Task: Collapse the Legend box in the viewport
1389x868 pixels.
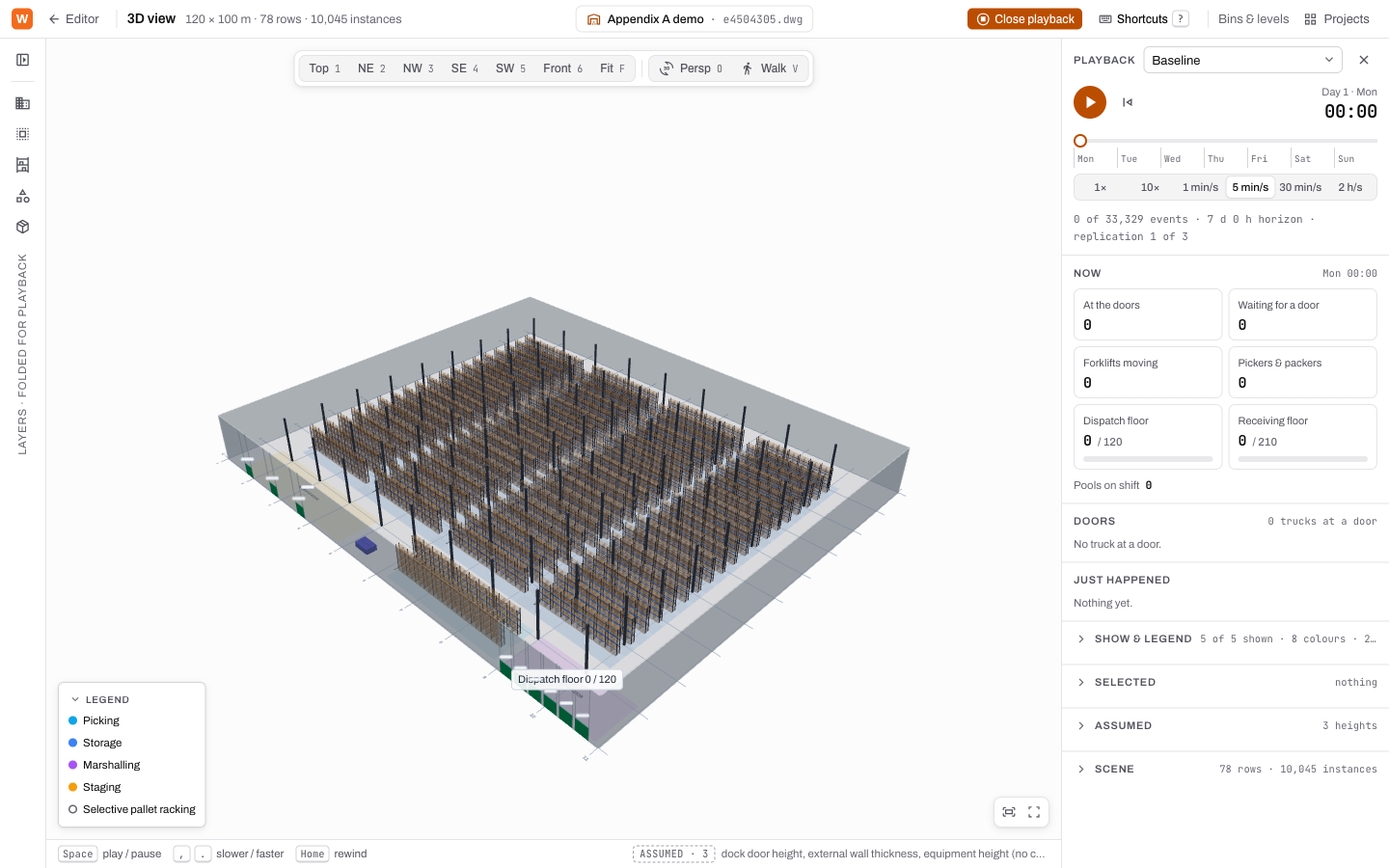Action: pyautogui.click(x=99, y=699)
